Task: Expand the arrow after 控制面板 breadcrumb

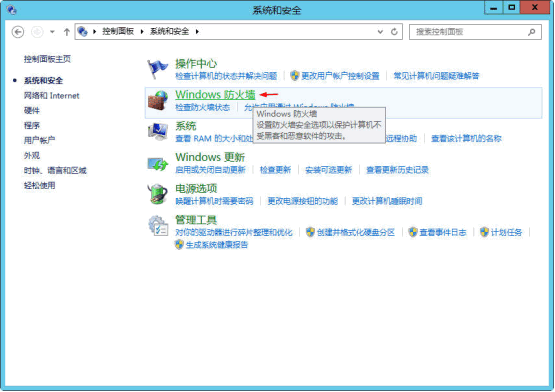Action: pyautogui.click(x=142, y=32)
